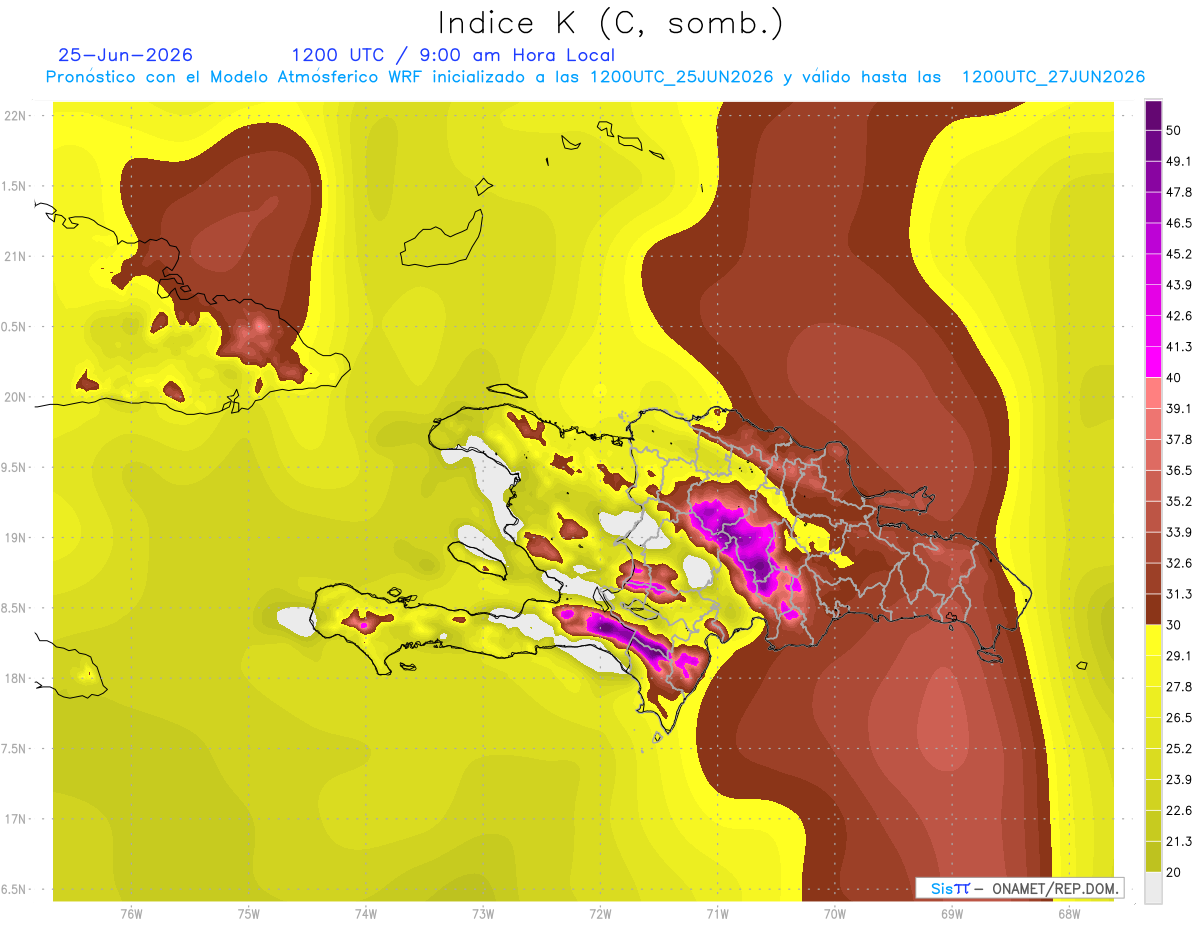Click the '1200 UTC / 9:00 am Hora Local' time label

[x=453, y=55]
